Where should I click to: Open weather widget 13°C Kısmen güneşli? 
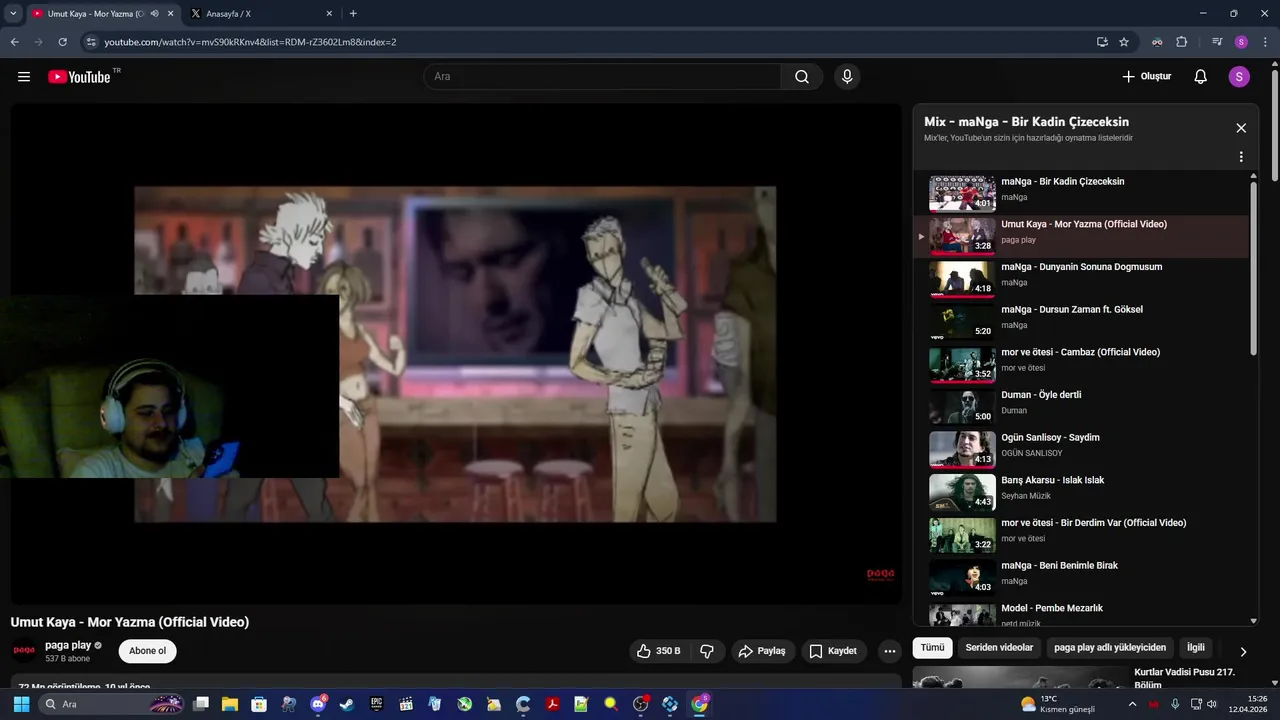point(1058,704)
